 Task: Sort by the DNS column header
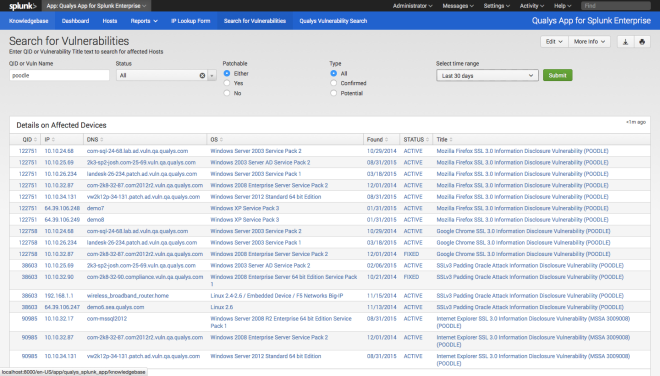95,139
